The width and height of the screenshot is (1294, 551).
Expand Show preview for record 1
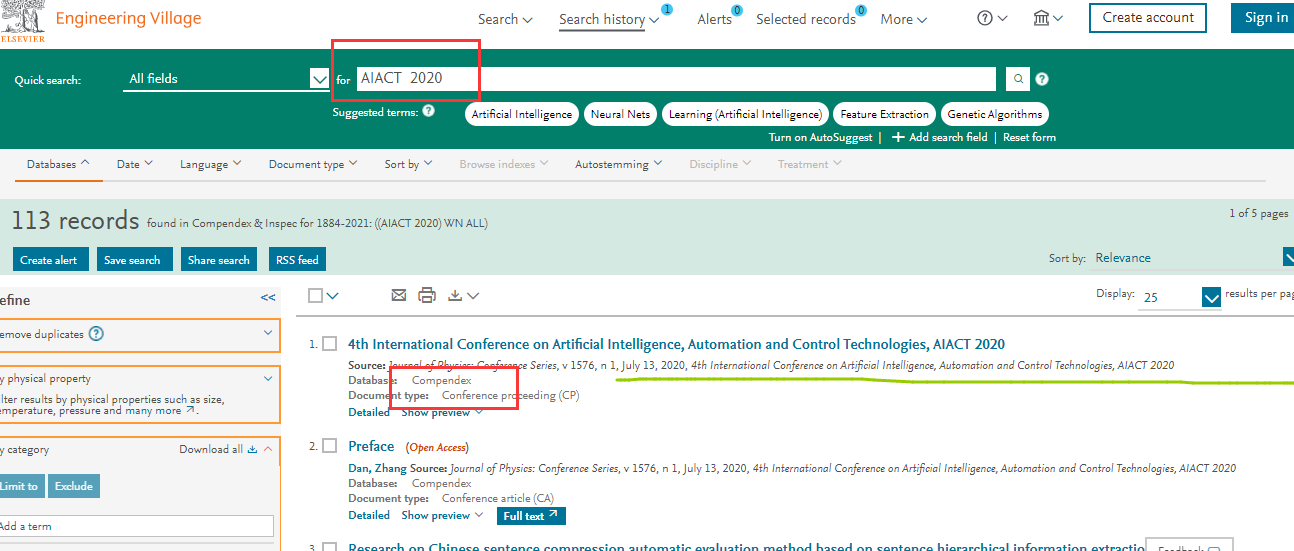(x=442, y=412)
